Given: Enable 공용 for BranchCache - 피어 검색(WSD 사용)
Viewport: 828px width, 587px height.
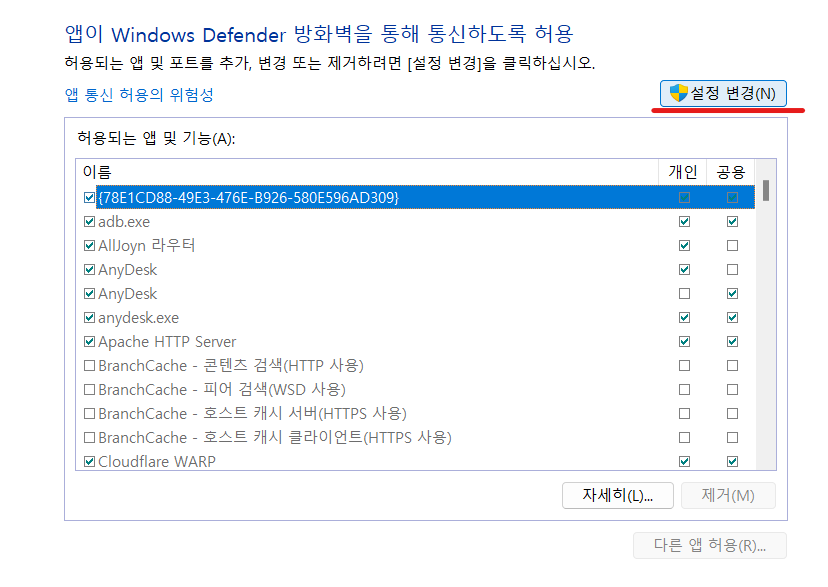Looking at the screenshot, I should pyautogui.click(x=732, y=390).
